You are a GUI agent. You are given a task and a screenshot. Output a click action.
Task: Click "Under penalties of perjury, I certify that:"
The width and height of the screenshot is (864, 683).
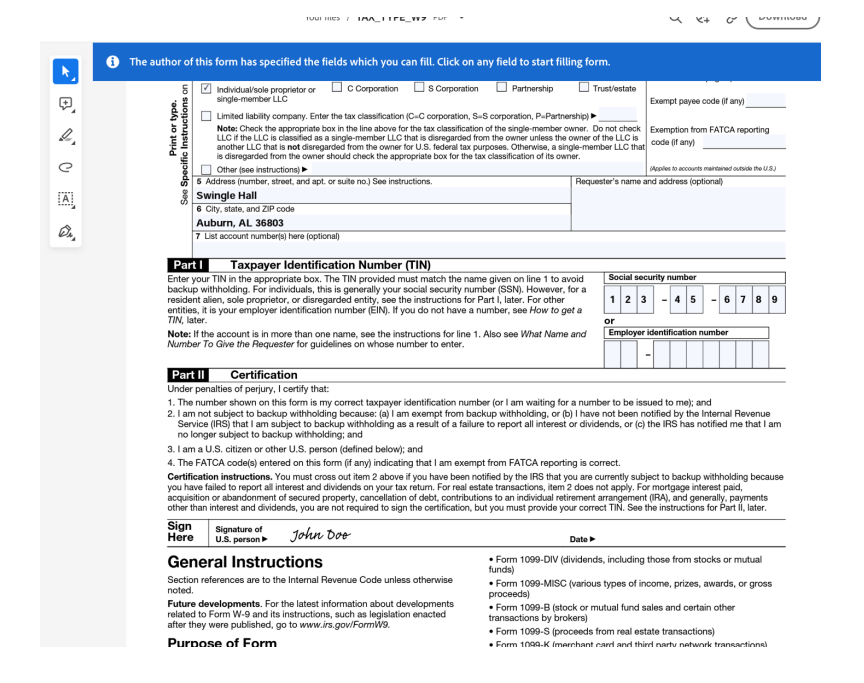pos(248,389)
